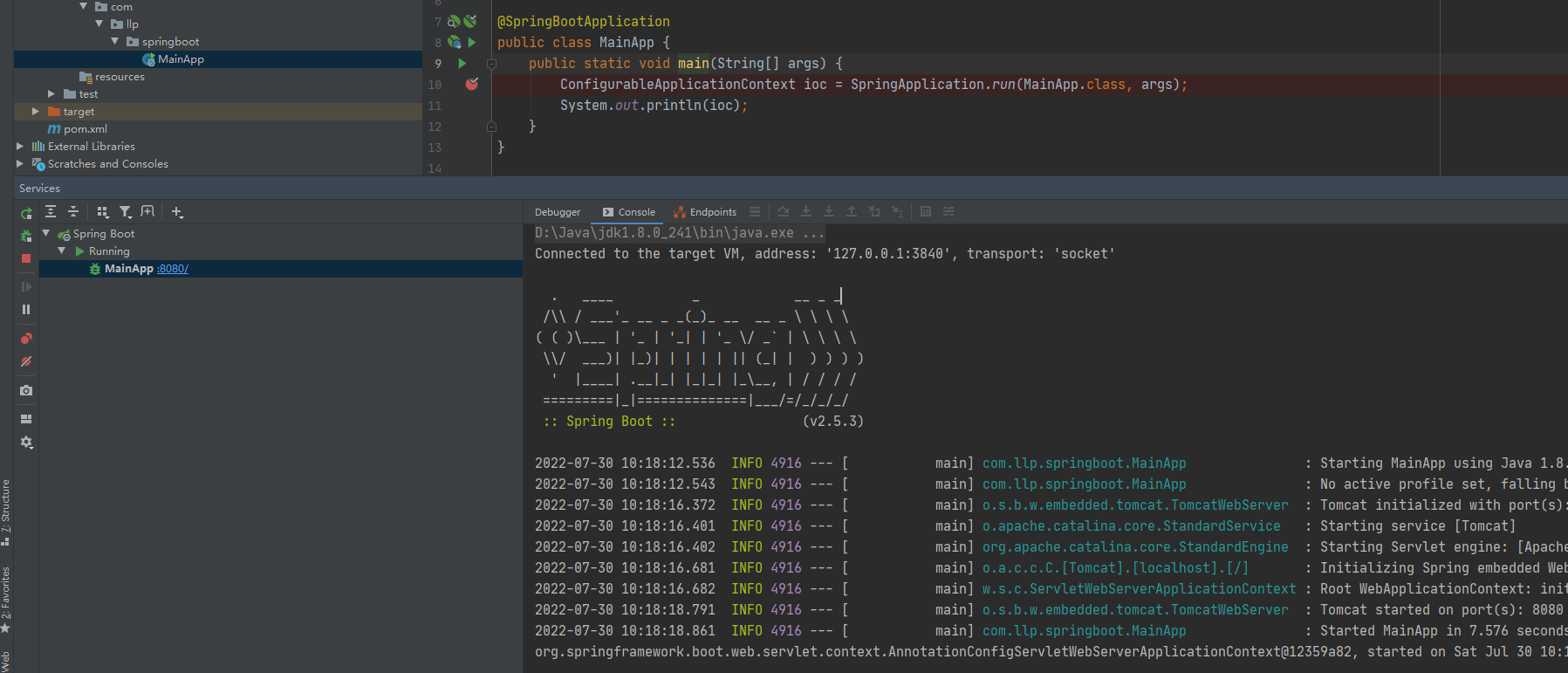Click the @SpringBootApplication annotation
Image resolution: width=1568 pixels, height=673 pixels.
[584, 21]
